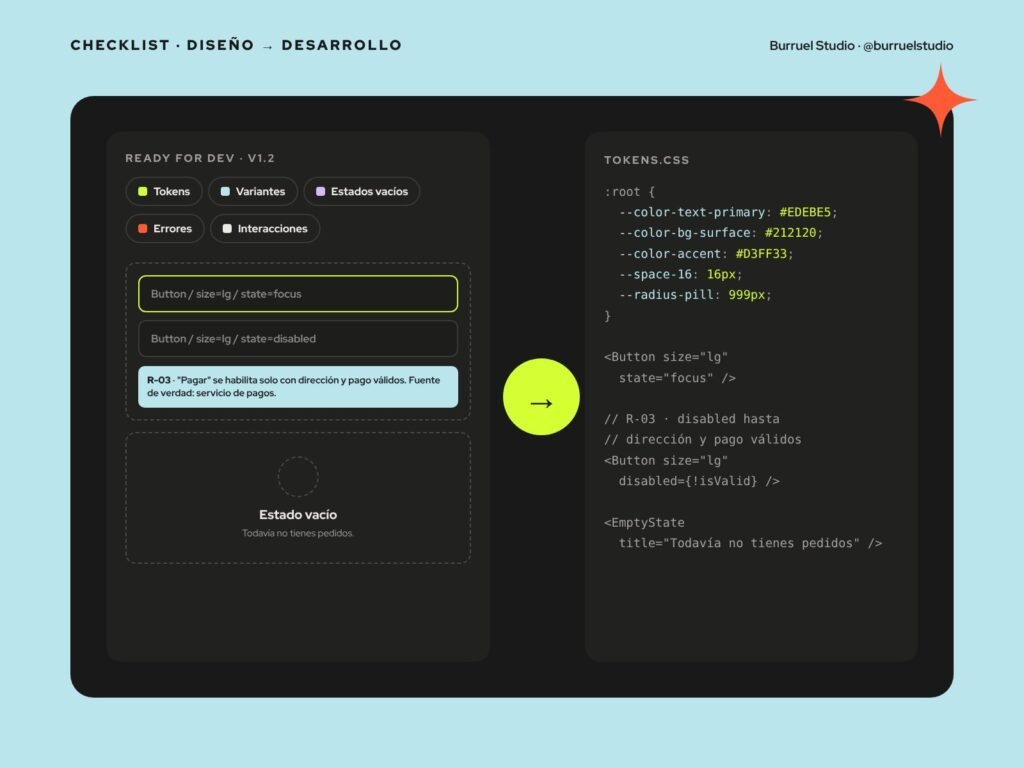The height and width of the screenshot is (768, 1024).
Task: Click the "// dirección y pago válidos" comment
Action: (703, 440)
